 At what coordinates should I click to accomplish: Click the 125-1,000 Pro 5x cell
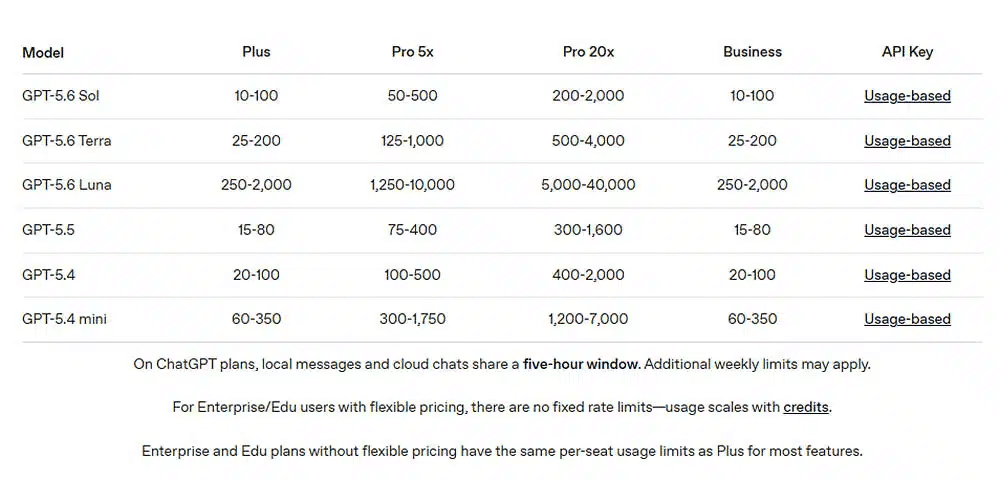tap(412, 140)
